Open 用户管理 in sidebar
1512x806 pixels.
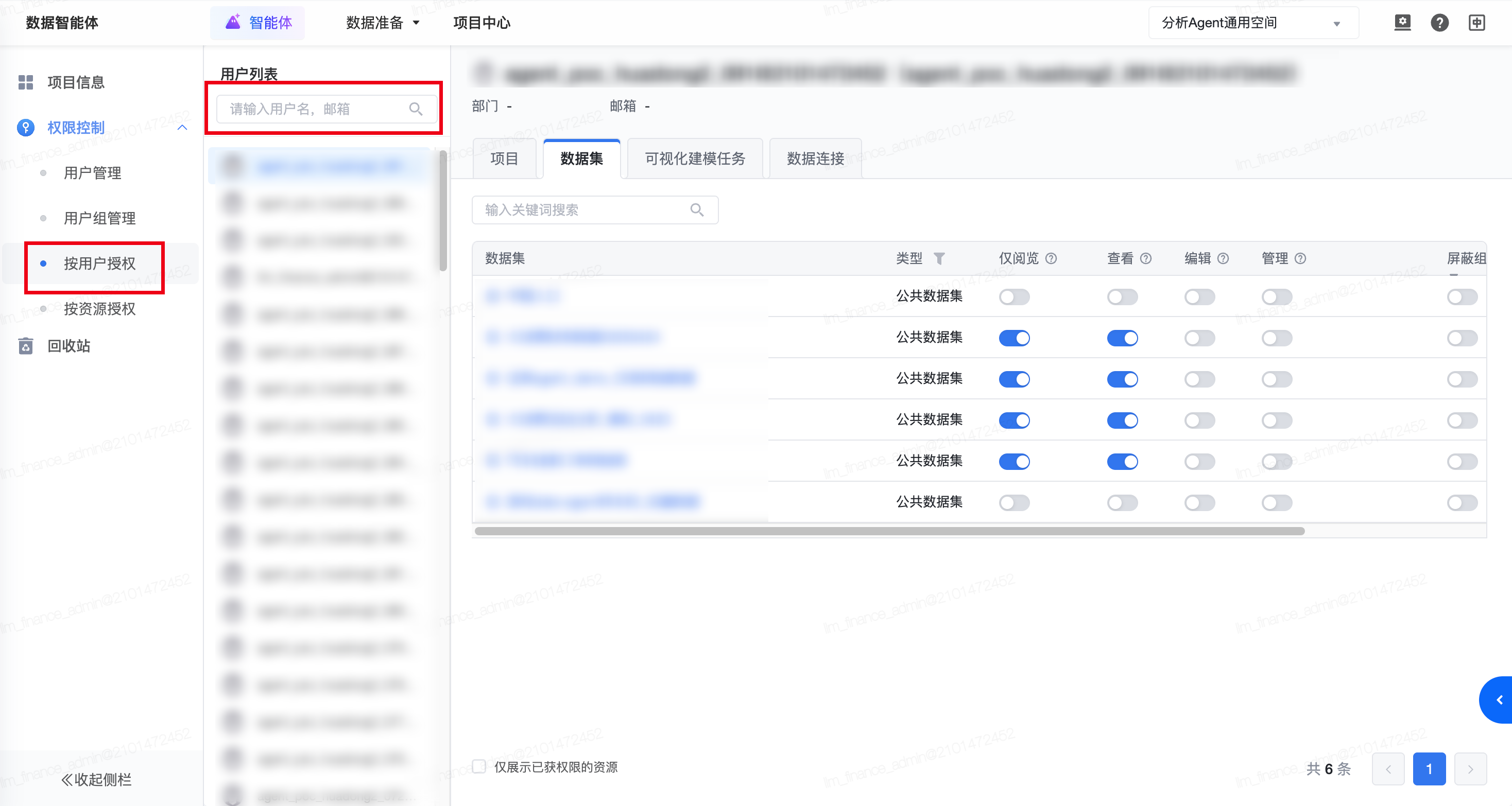pyautogui.click(x=92, y=173)
